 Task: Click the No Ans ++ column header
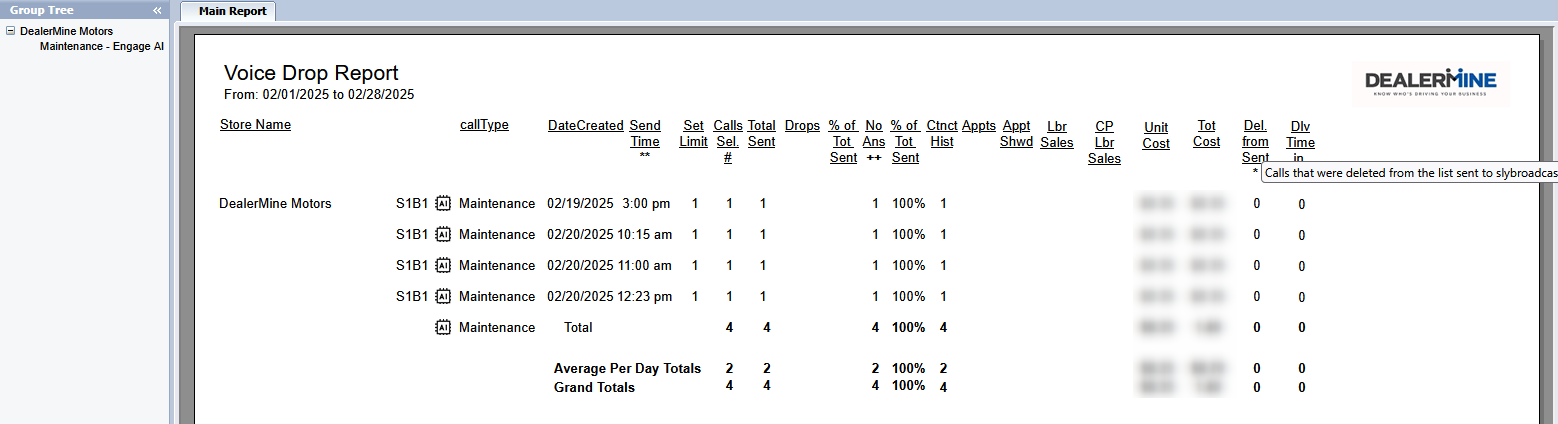(874, 141)
